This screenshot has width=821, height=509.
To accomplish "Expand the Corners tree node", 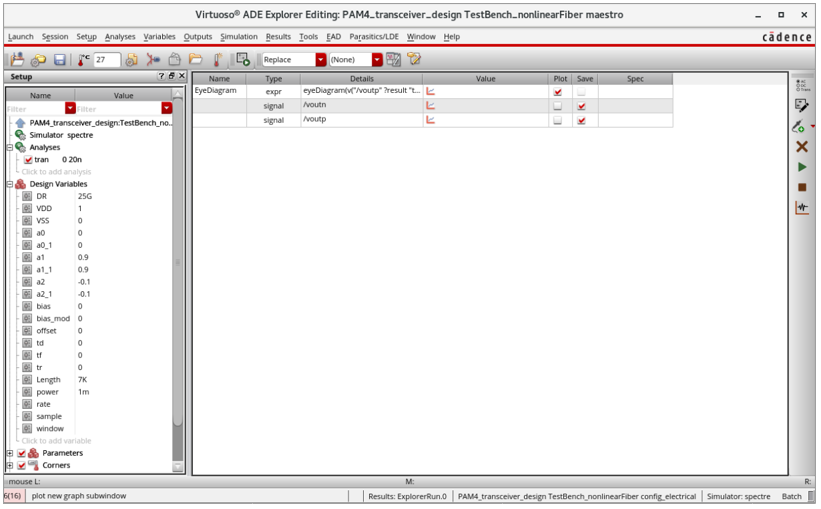I will tap(10, 465).
